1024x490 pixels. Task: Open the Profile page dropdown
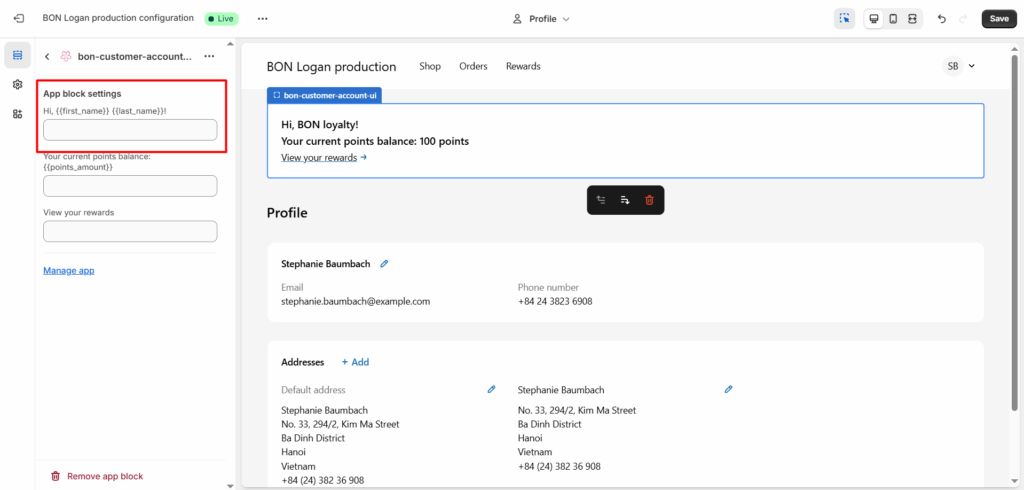540,19
